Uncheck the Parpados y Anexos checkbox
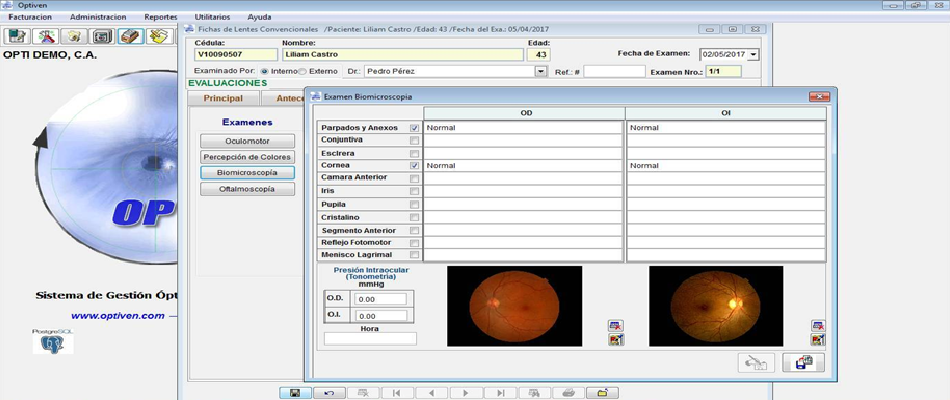Image resolution: width=950 pixels, height=400 pixels. [415, 128]
